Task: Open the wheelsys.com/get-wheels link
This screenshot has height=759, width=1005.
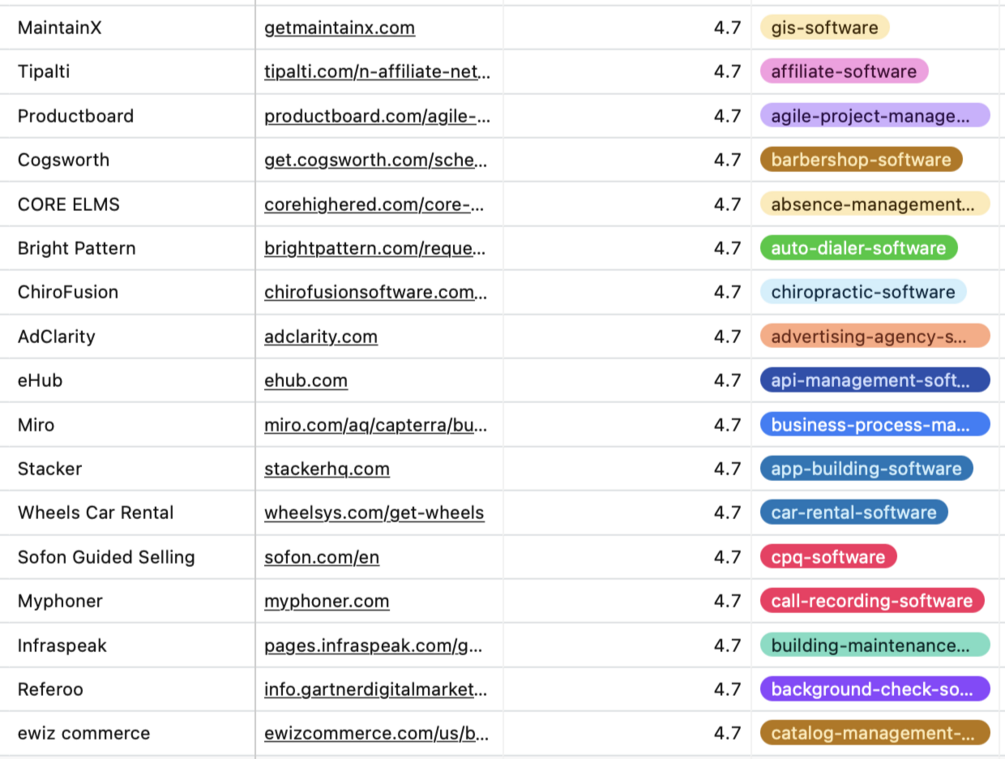Action: [374, 512]
